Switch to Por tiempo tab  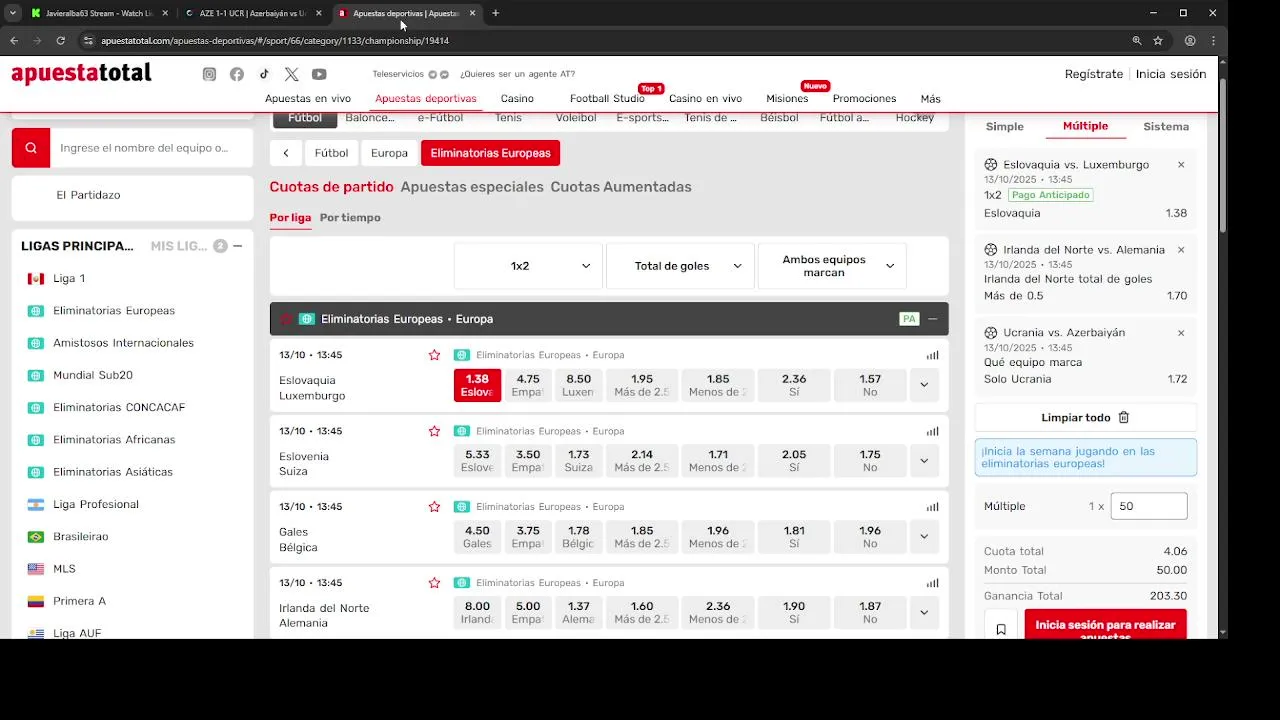tap(350, 218)
